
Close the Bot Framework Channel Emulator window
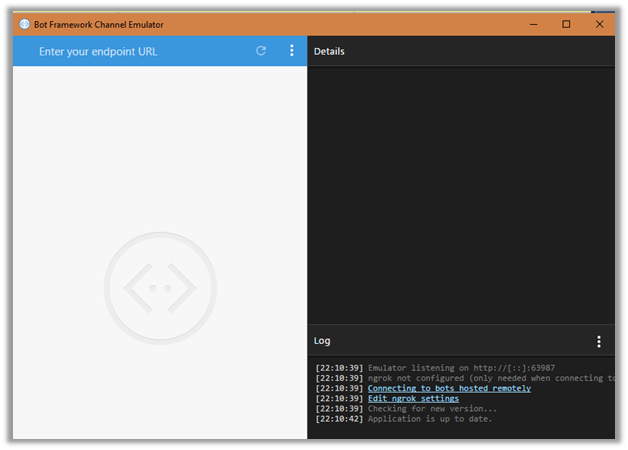click(x=599, y=24)
